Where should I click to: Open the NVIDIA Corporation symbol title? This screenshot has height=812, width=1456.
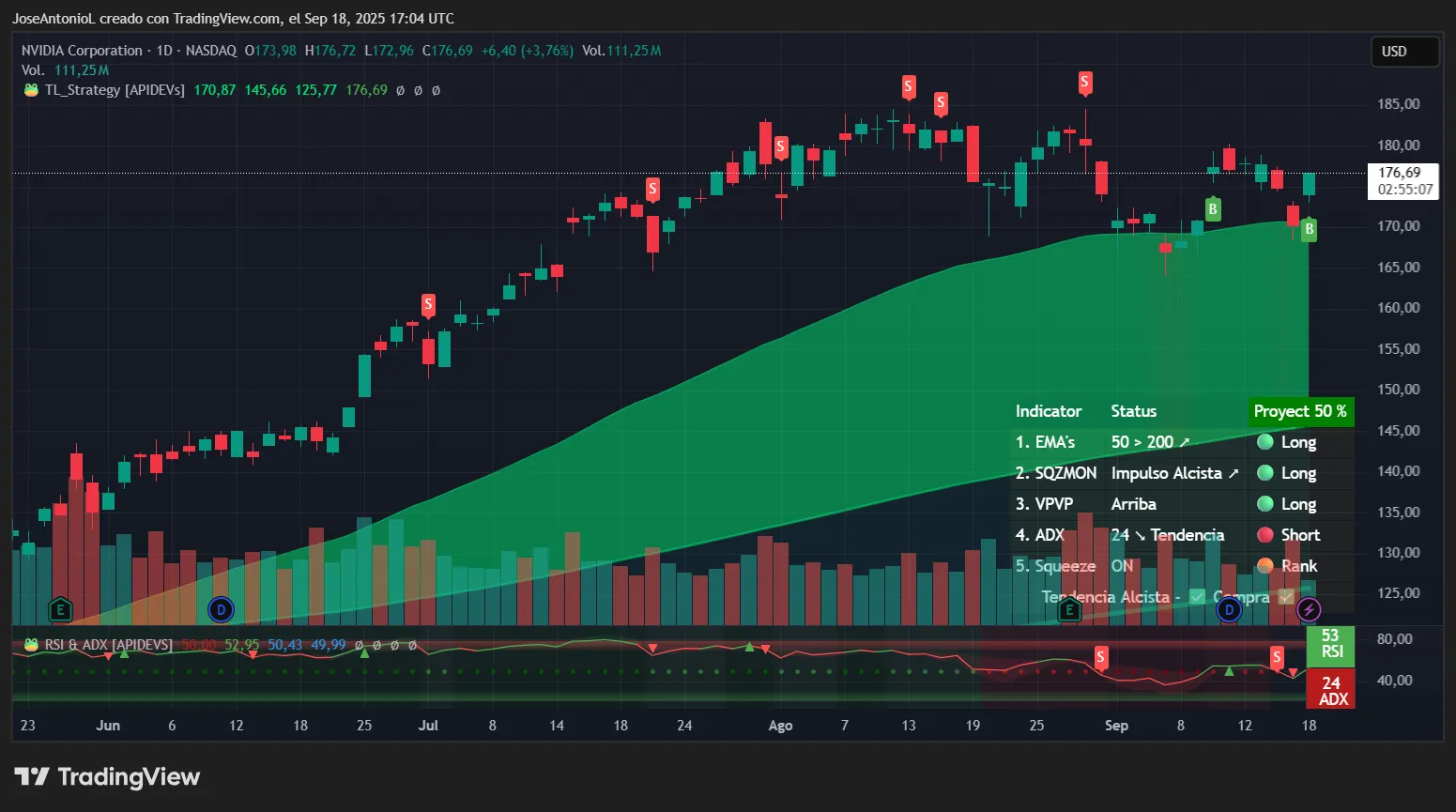point(82,51)
